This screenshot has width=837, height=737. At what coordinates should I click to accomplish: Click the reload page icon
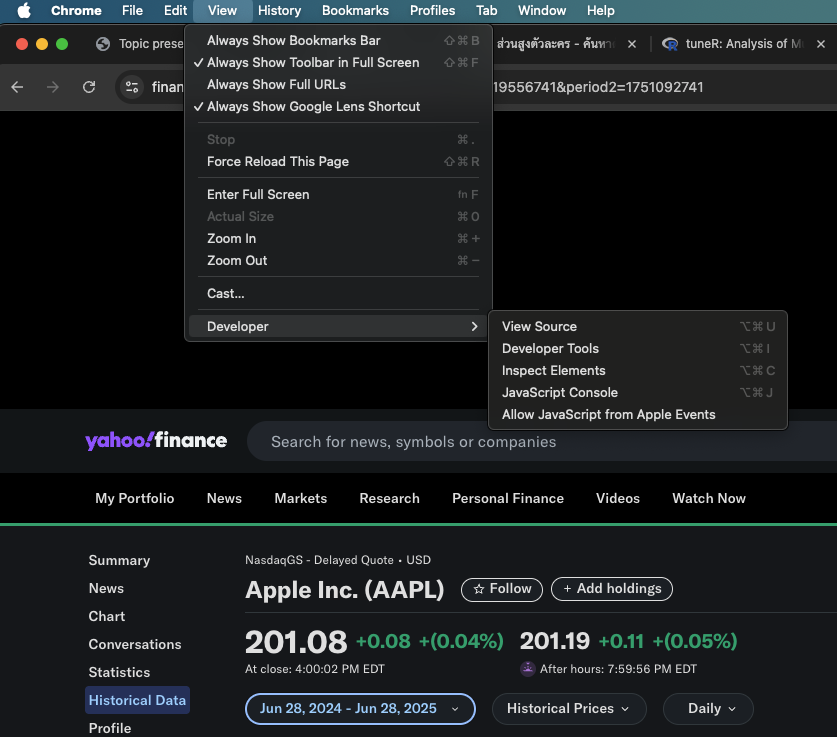coord(89,87)
